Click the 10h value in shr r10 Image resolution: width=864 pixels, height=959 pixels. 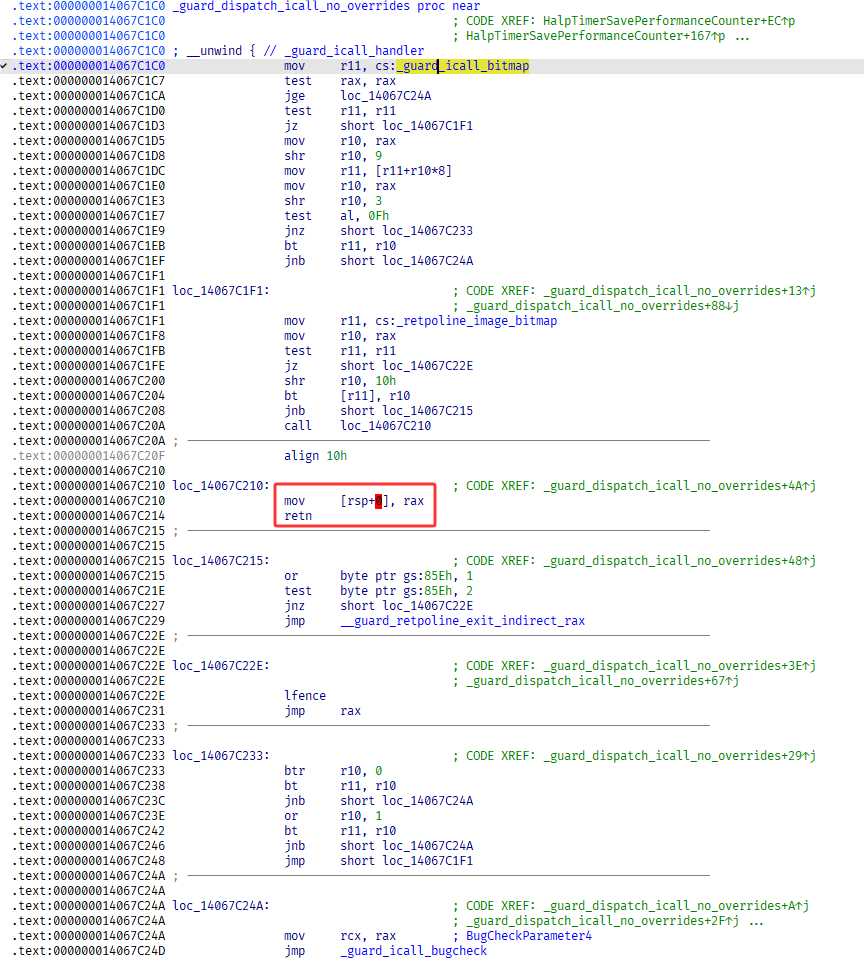pyautogui.click(x=386, y=381)
